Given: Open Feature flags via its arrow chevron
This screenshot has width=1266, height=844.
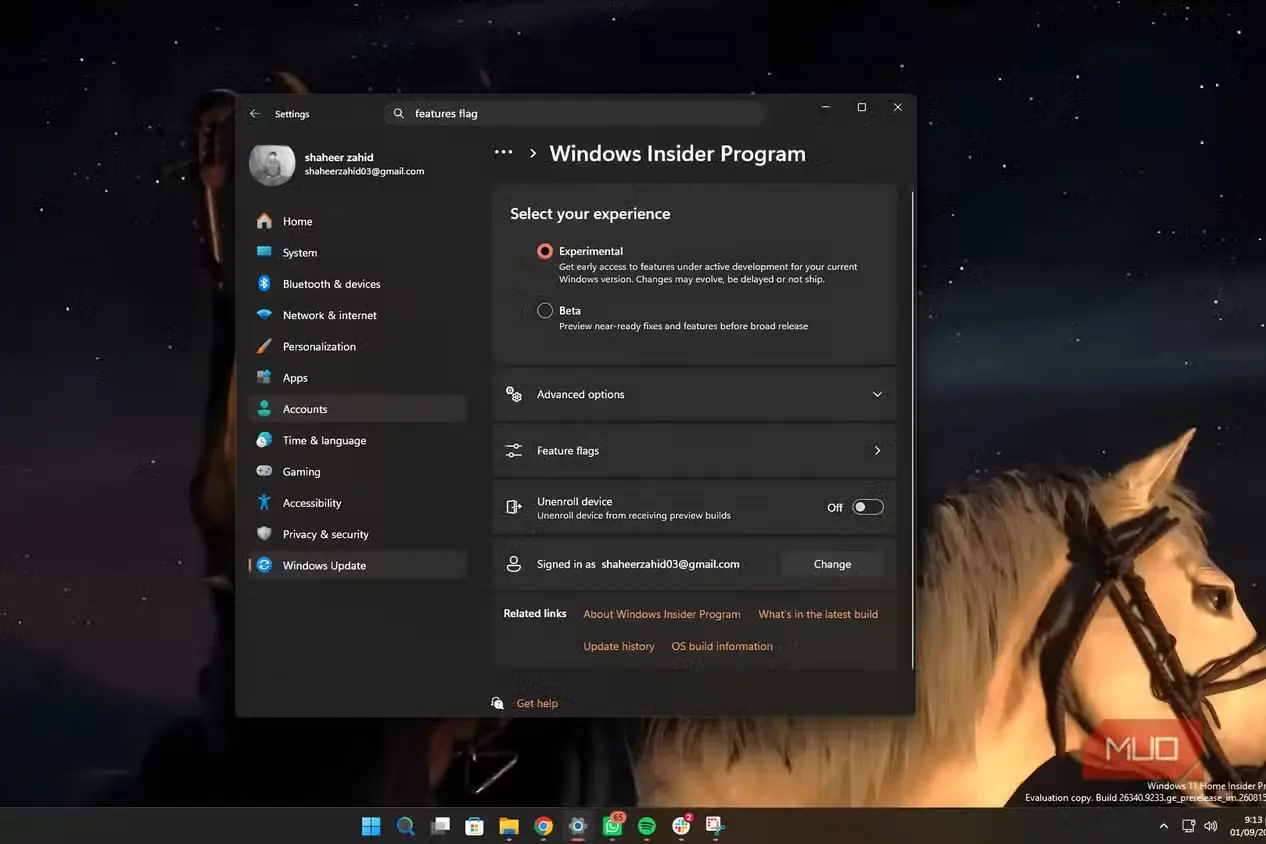Looking at the screenshot, I should click(877, 451).
